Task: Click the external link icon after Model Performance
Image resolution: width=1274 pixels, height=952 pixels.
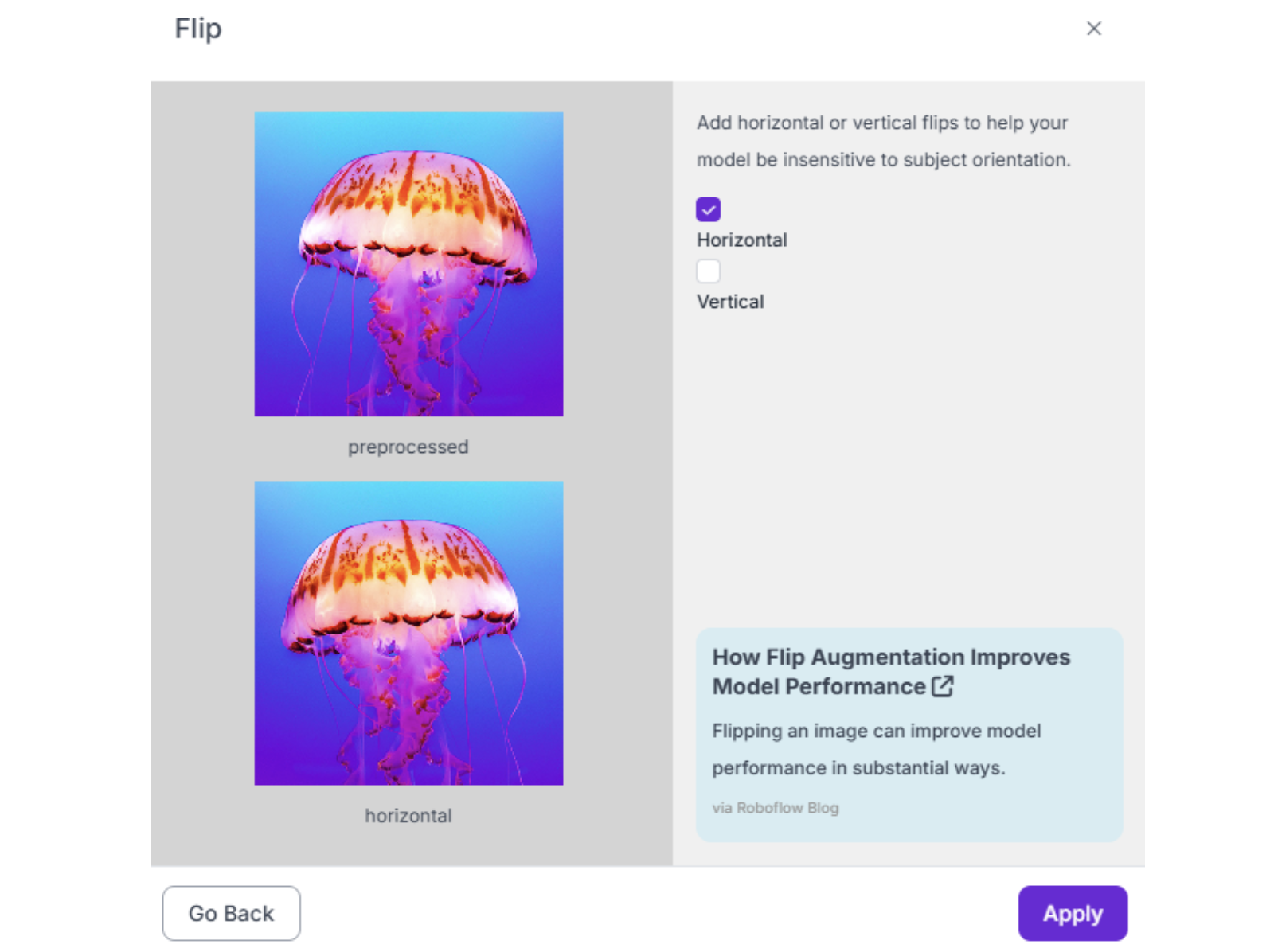Action: [942, 686]
